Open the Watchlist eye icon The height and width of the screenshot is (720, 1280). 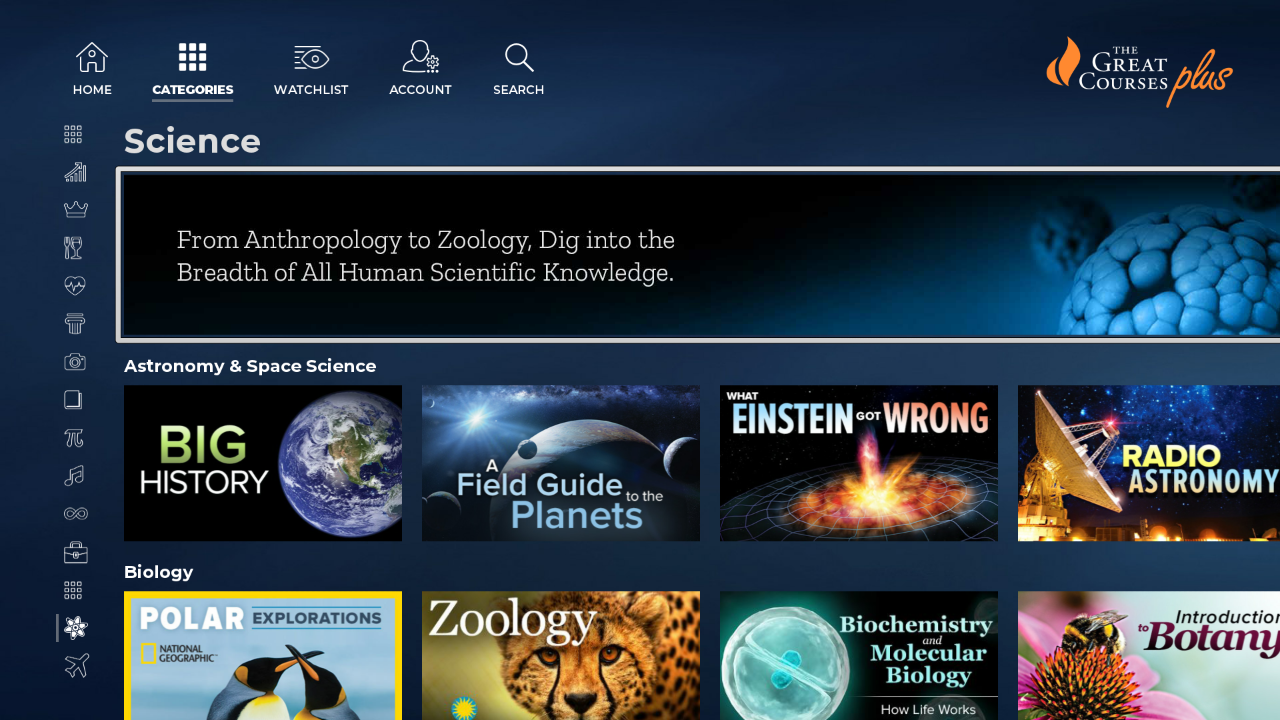click(x=311, y=58)
